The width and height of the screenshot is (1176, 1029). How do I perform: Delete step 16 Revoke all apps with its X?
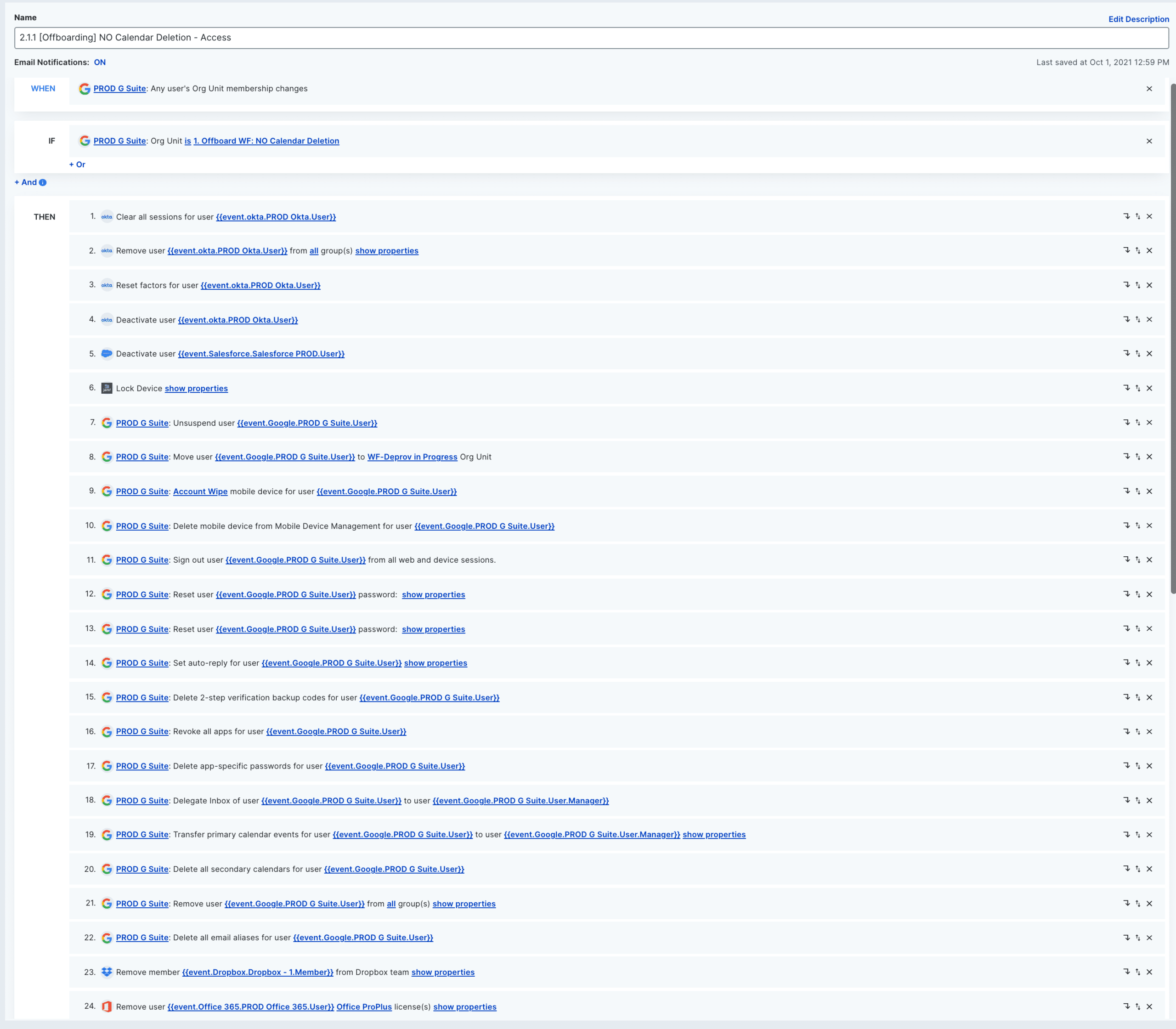1149,731
